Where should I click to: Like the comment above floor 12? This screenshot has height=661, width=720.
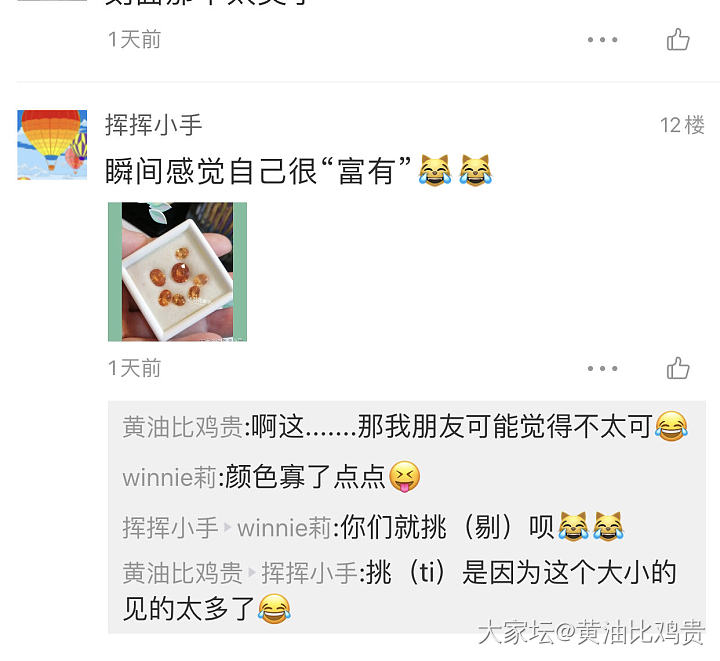pos(678,39)
